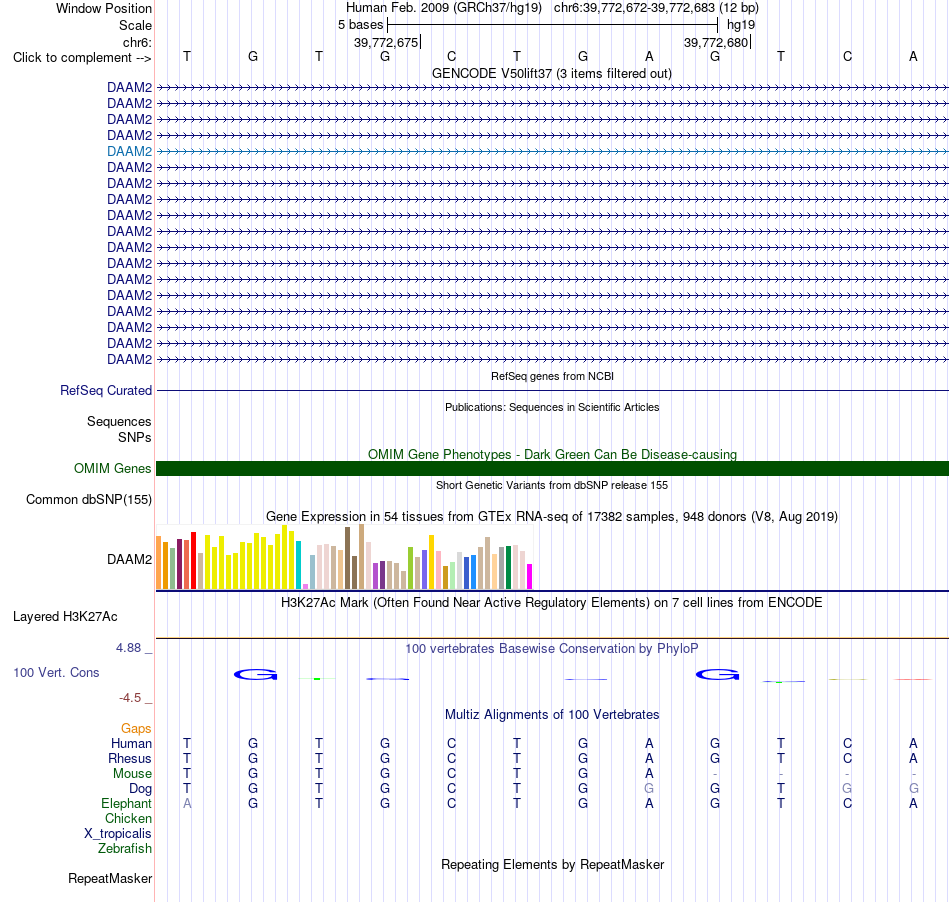The image size is (950, 902).
Task: Click the RepeatMasker side label
Action: point(110,879)
